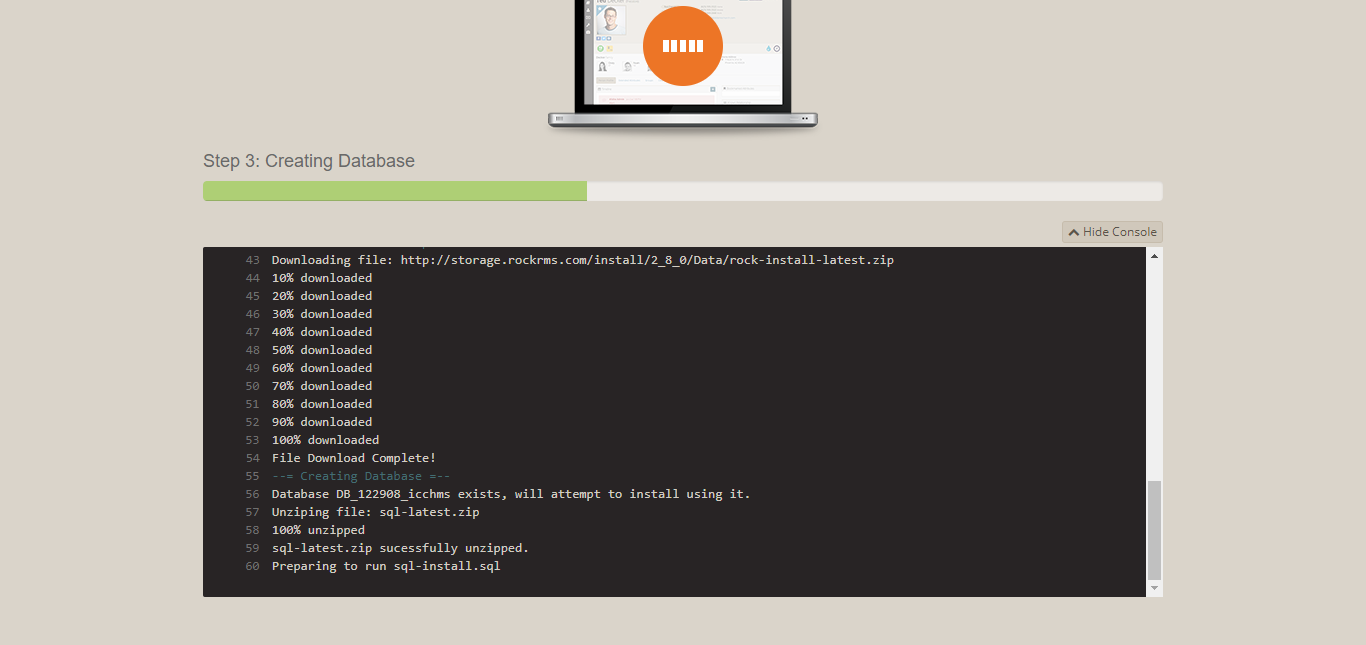Click "sql-latest.zip sucessfully unzipped" line
Image resolution: width=1366 pixels, height=645 pixels.
pyautogui.click(x=400, y=548)
